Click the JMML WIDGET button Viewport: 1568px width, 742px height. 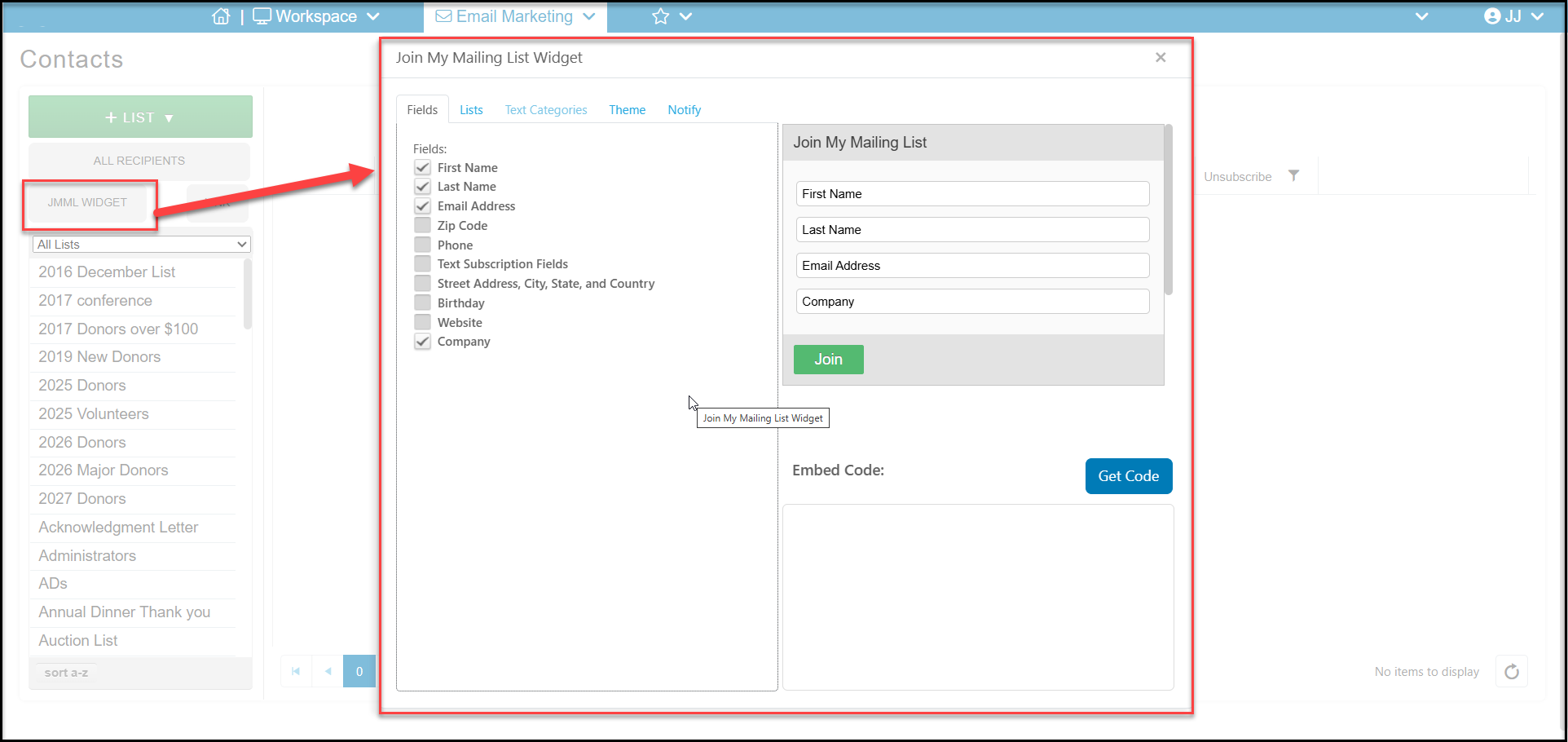[x=87, y=202]
